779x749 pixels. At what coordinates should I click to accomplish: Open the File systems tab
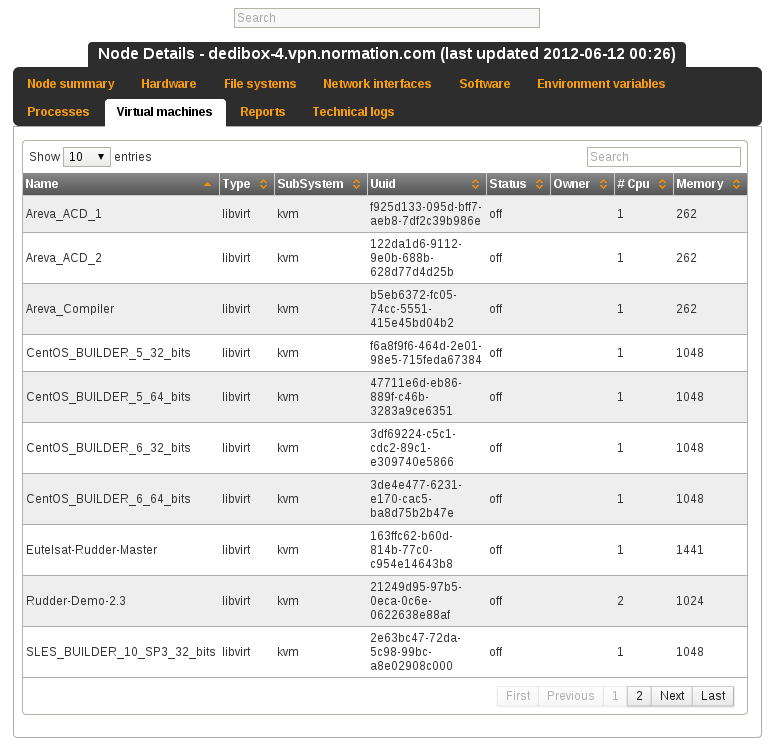click(260, 83)
